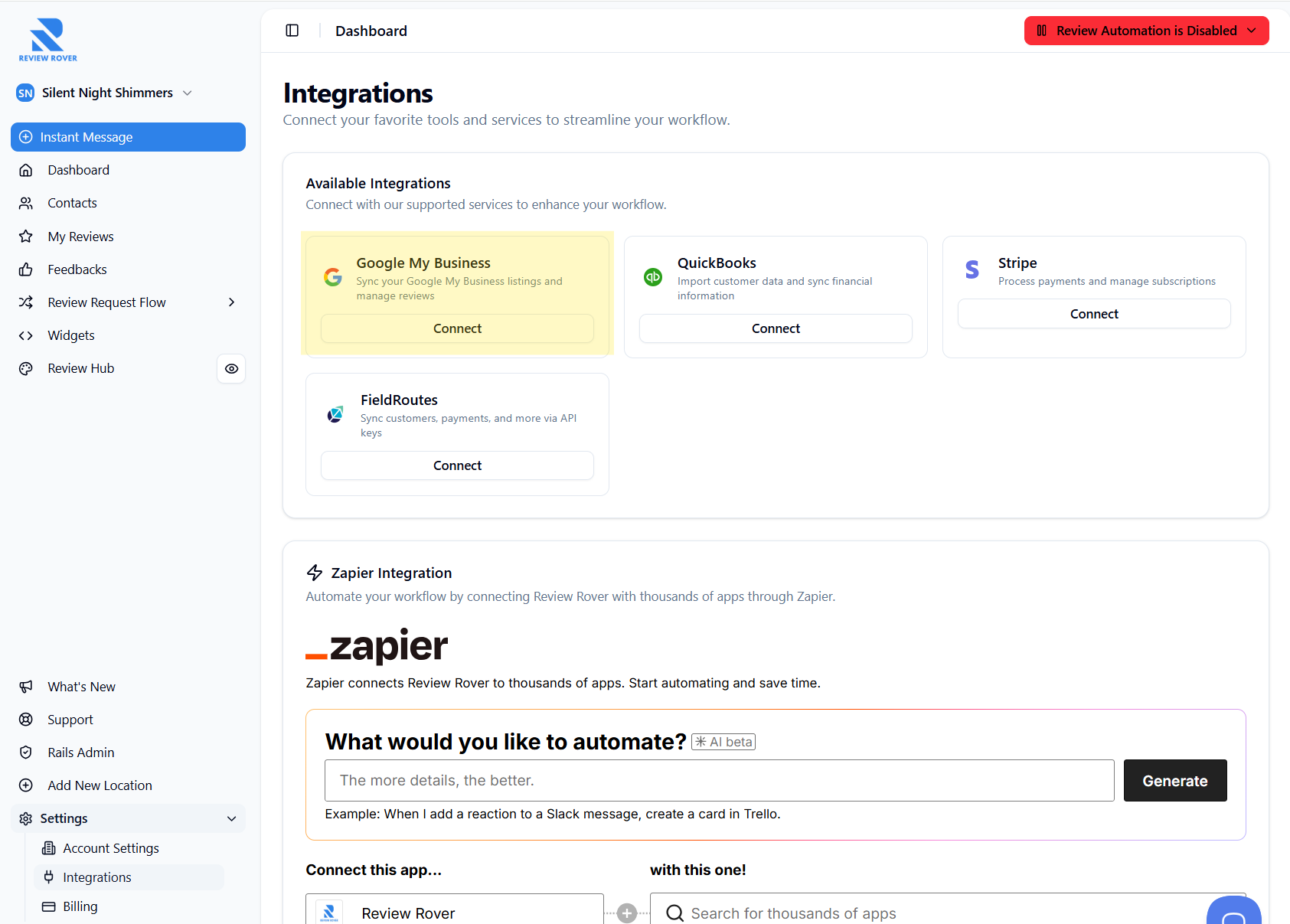This screenshot has height=924, width=1290.
Task: Open Account Settings
Action: 111,848
